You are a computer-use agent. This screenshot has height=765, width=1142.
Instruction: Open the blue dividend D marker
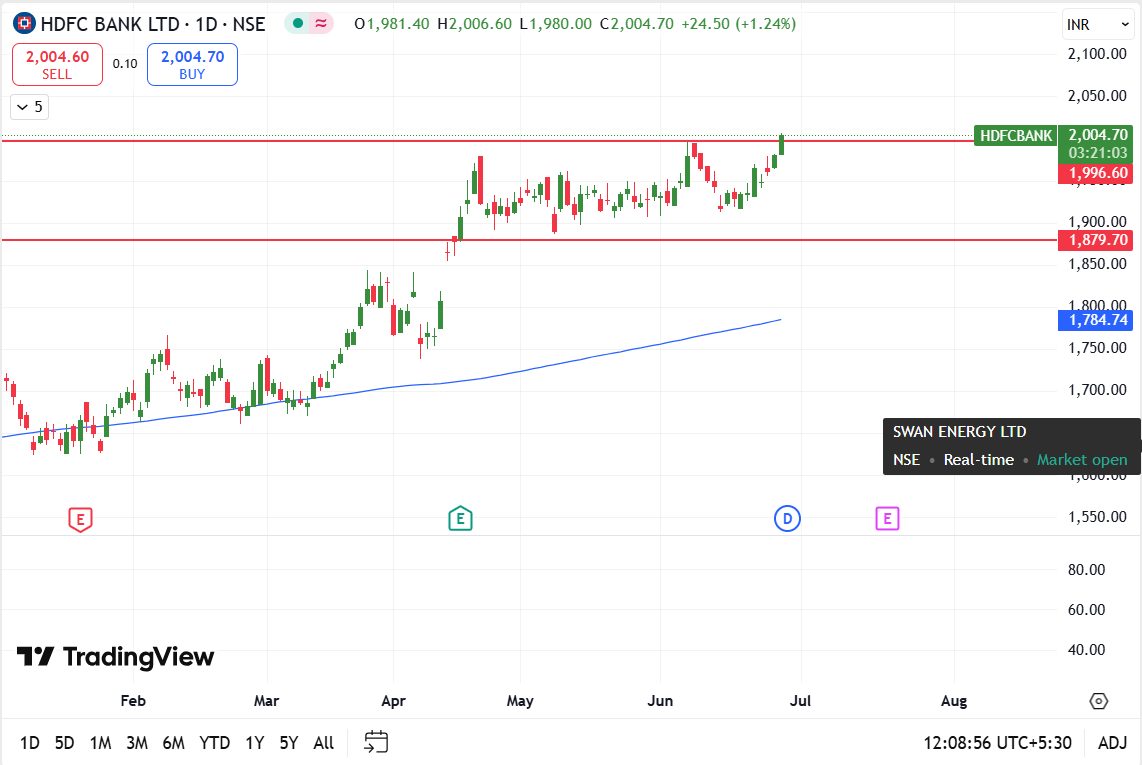(787, 519)
